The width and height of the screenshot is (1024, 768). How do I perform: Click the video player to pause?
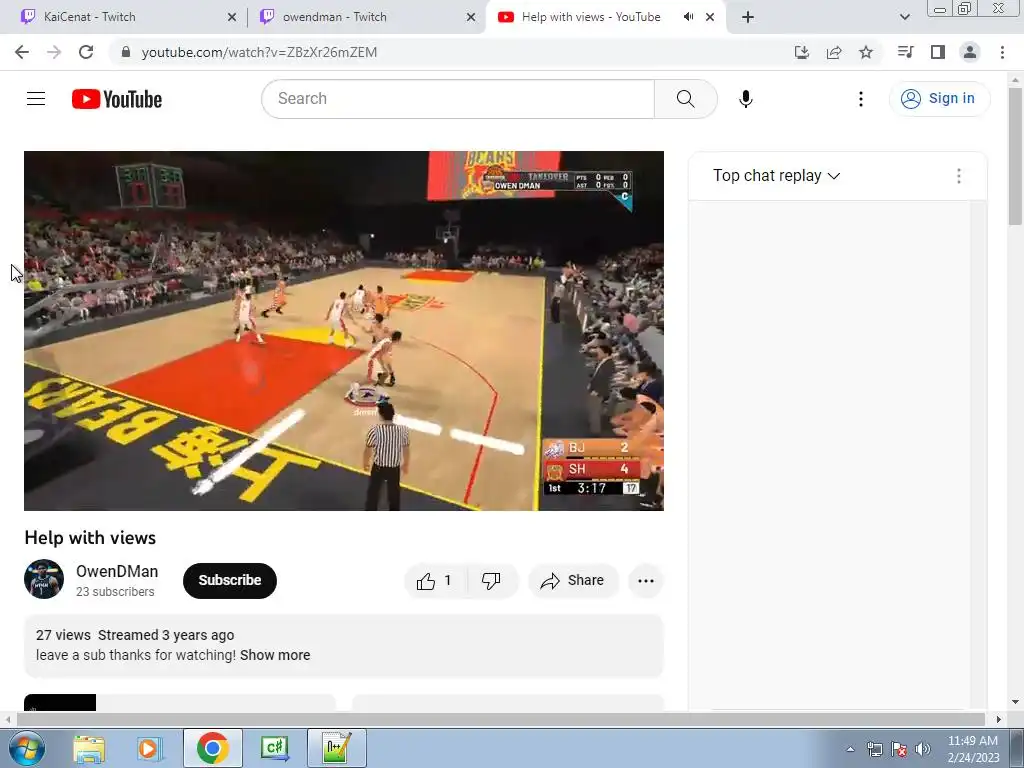tap(344, 330)
